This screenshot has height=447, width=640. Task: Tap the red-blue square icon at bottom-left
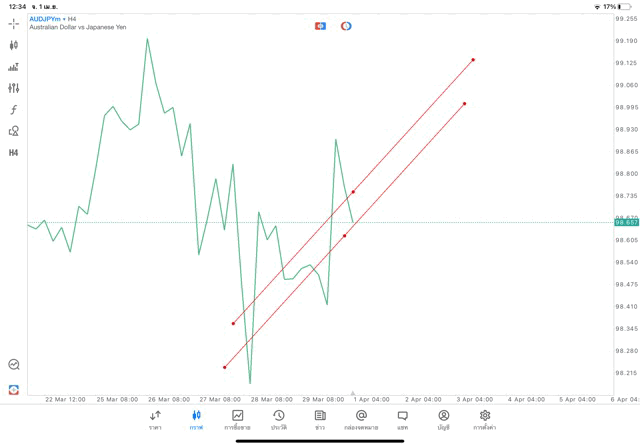pyautogui.click(x=14, y=389)
